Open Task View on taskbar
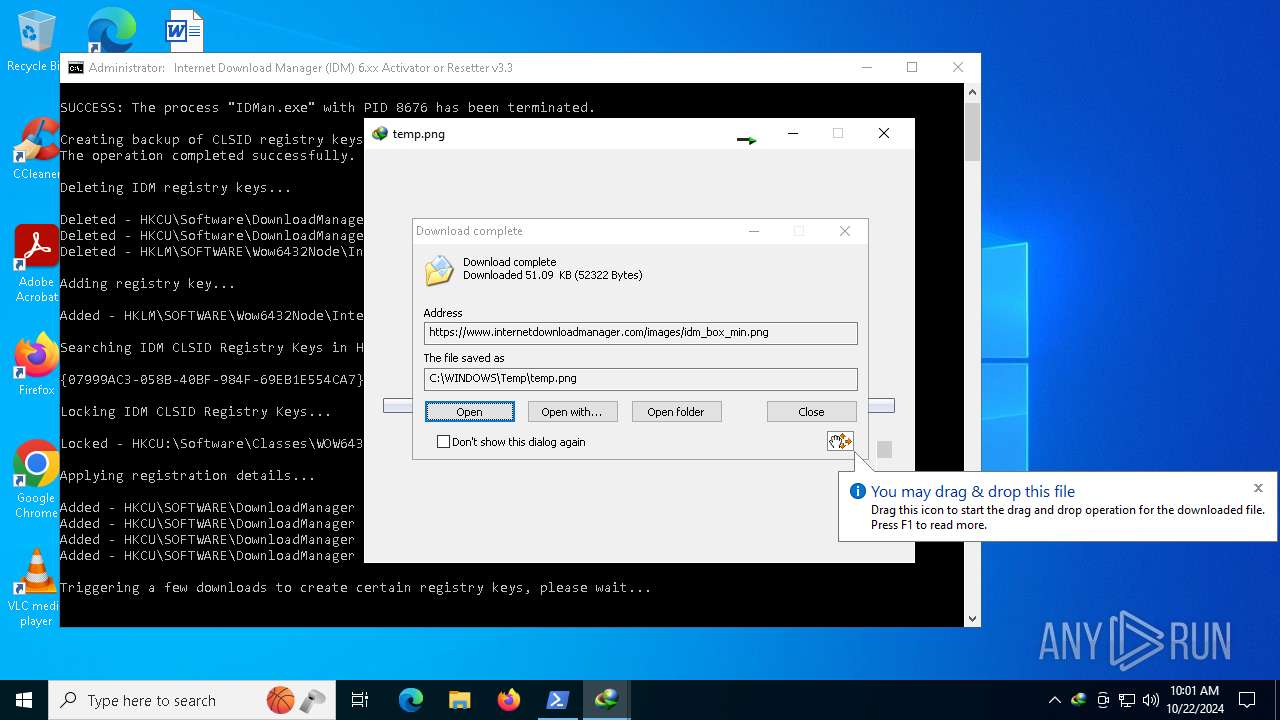The height and width of the screenshot is (720, 1280). tap(360, 700)
